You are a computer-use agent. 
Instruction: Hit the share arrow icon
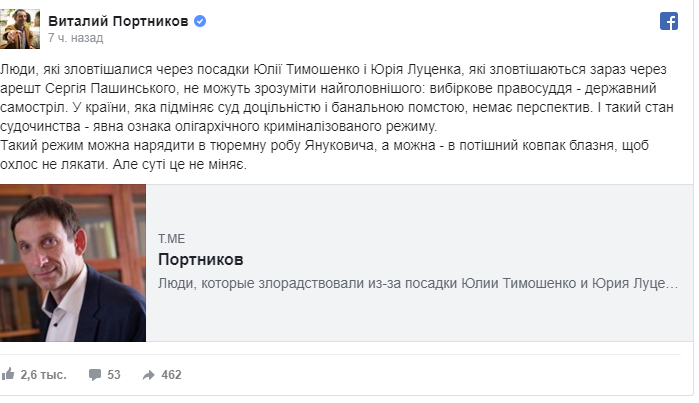(x=149, y=375)
